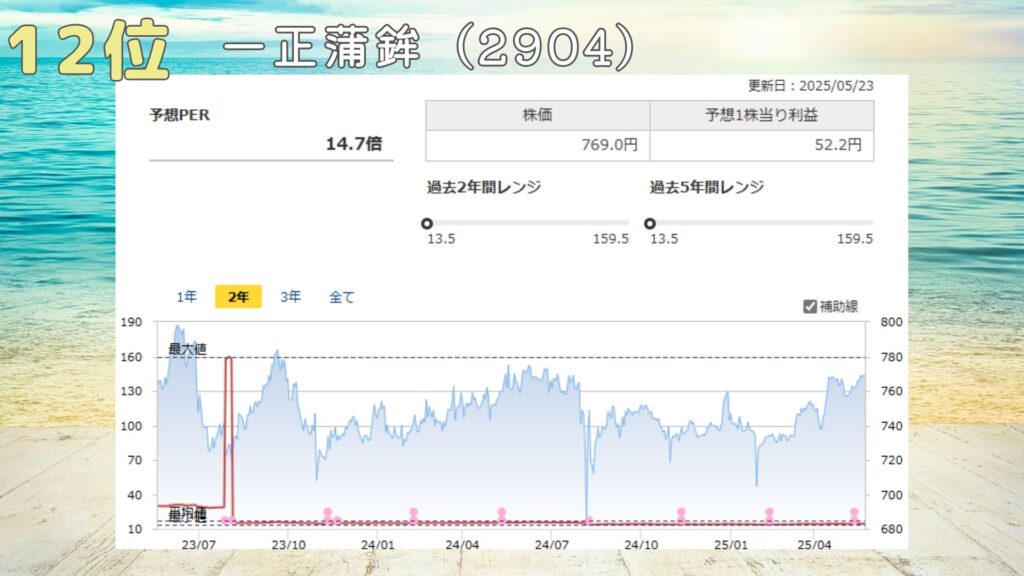Click pink marker near 24/01 on chart
1024x576 pixels.
(413, 514)
